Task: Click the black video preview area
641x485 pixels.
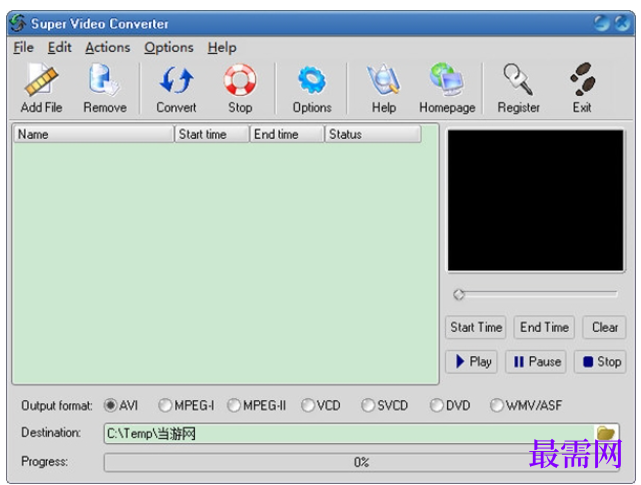Action: pos(535,200)
